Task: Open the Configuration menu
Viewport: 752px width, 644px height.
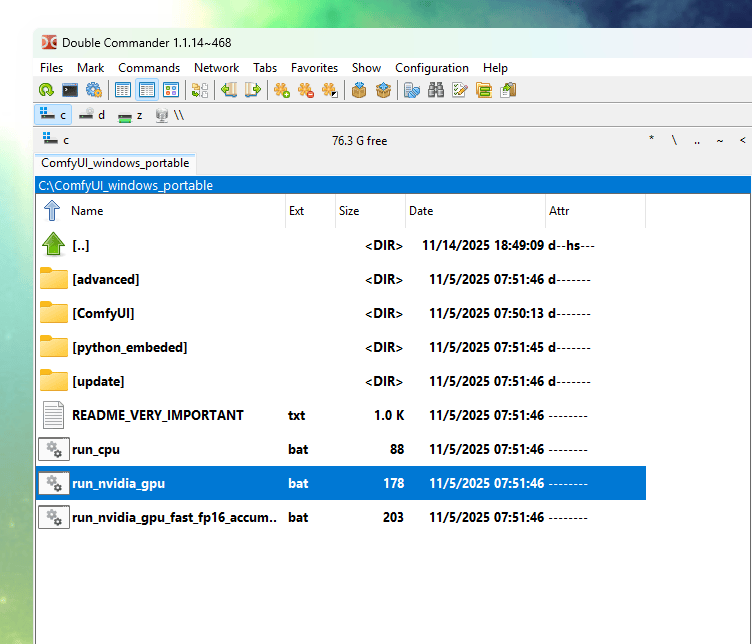Action: (x=432, y=68)
